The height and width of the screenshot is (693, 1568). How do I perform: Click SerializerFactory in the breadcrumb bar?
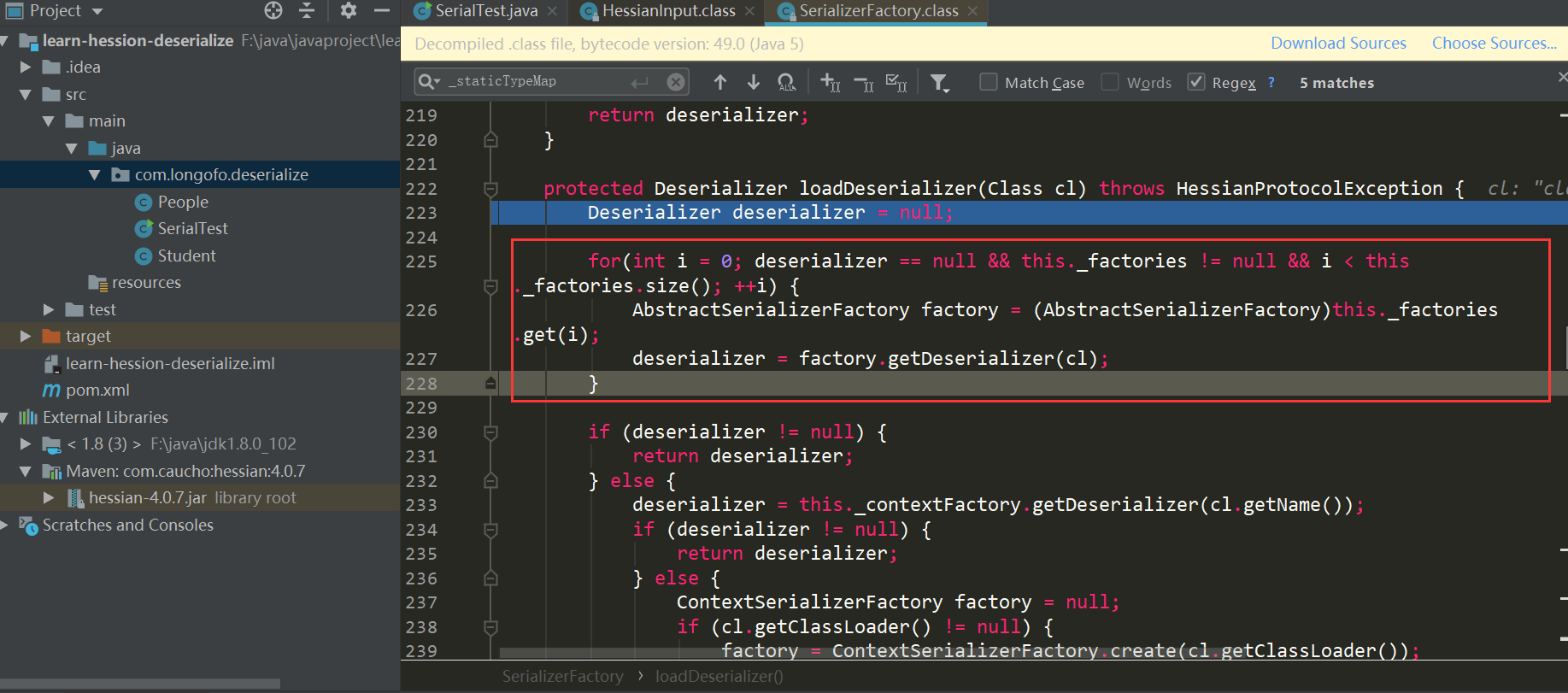click(x=562, y=677)
